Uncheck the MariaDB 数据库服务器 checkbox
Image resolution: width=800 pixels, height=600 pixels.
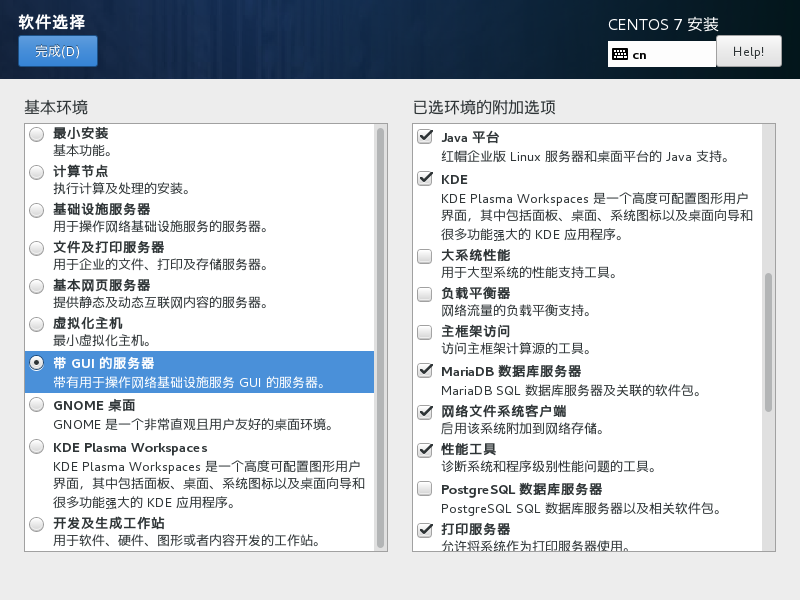(x=425, y=370)
